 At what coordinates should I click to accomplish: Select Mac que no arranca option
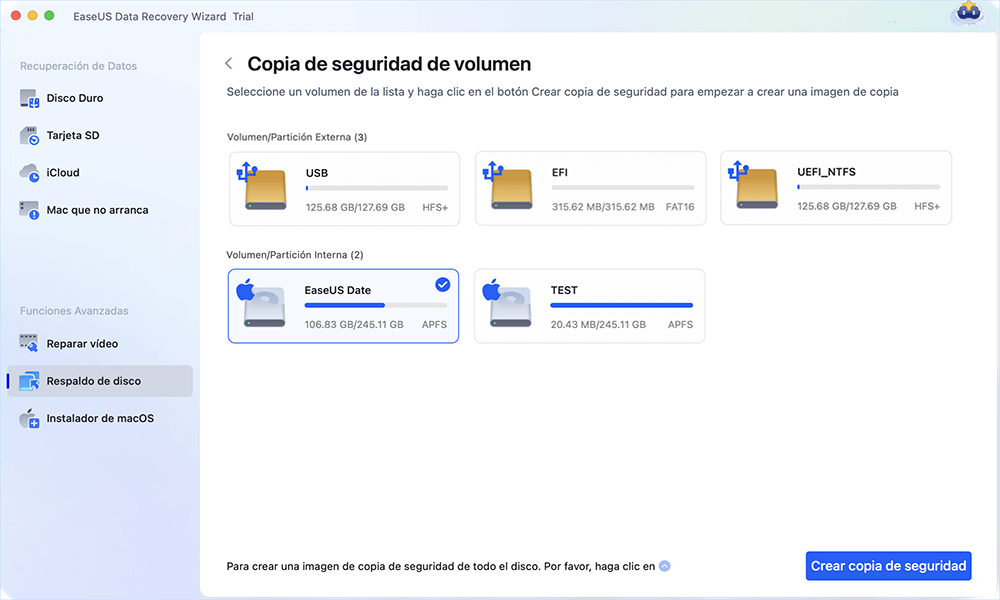[99, 210]
